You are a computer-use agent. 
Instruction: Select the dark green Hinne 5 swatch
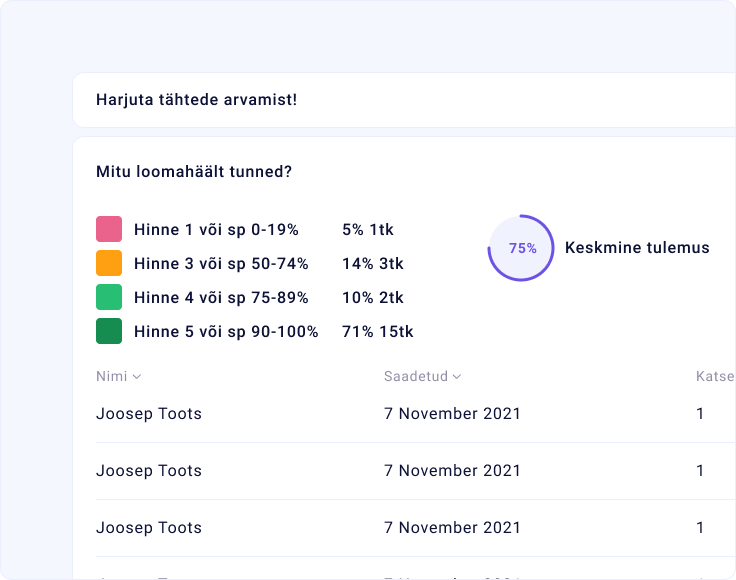tap(109, 331)
